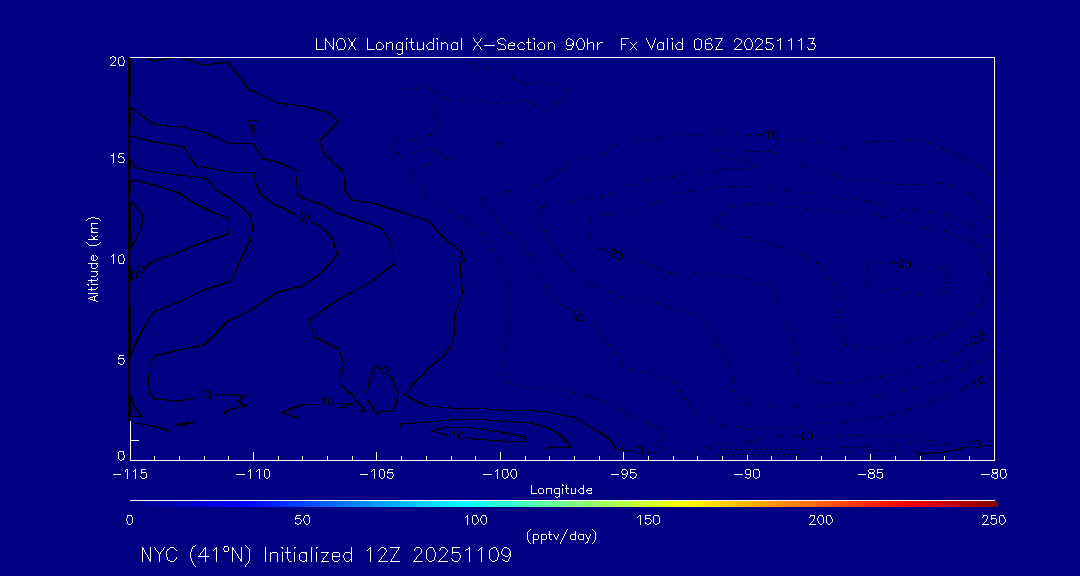This screenshot has height=576, width=1080.
Task: Click the Longitude x-axis label
Action: click(x=561, y=490)
